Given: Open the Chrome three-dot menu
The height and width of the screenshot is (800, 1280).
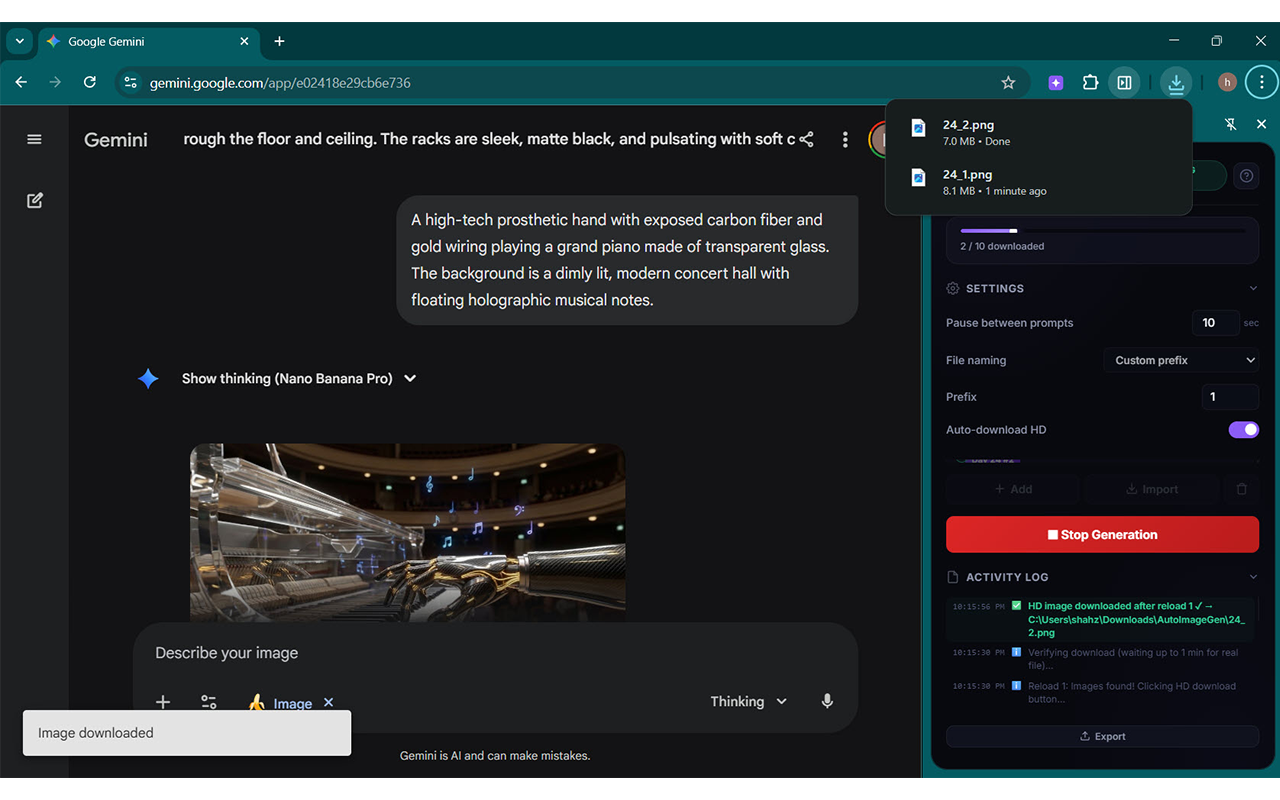Looking at the screenshot, I should coord(1262,83).
